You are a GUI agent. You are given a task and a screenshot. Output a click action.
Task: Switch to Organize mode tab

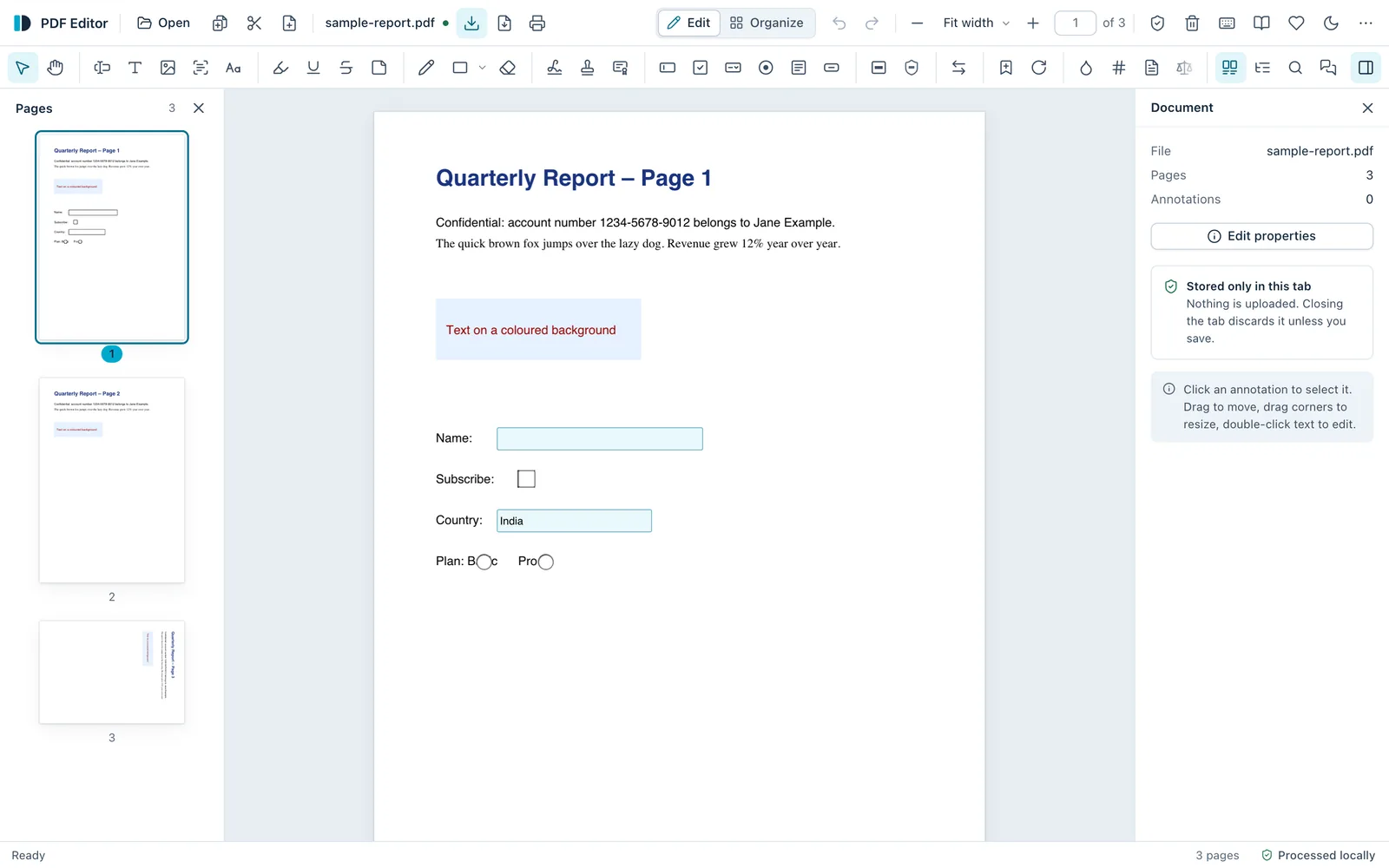(767, 23)
